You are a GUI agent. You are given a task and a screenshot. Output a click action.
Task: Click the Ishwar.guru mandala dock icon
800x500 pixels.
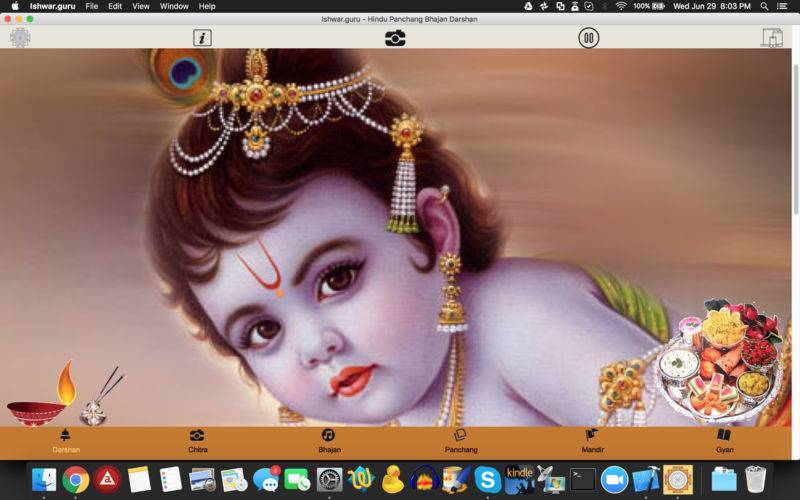coord(678,480)
